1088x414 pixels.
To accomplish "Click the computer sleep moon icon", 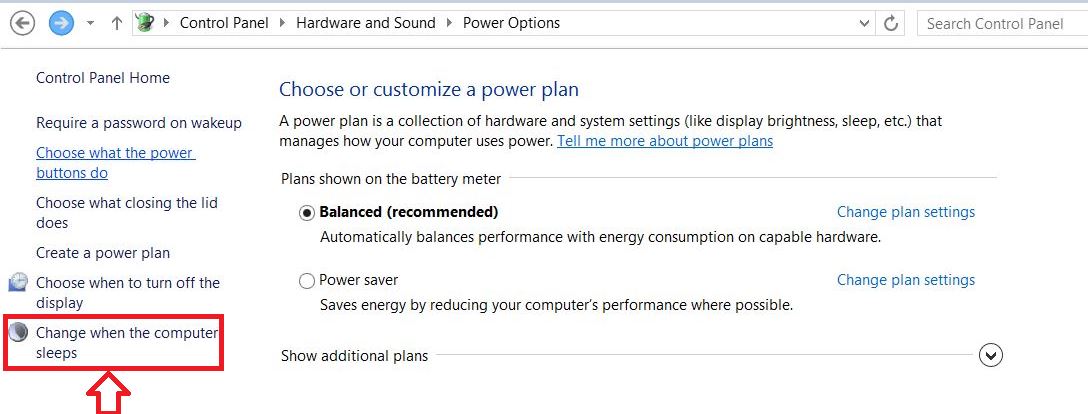I will pyautogui.click(x=18, y=333).
